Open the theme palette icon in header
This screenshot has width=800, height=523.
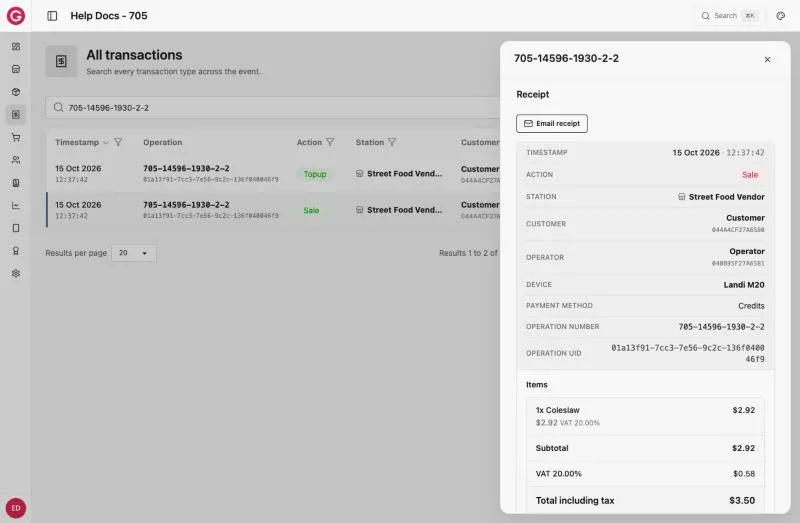(x=780, y=16)
